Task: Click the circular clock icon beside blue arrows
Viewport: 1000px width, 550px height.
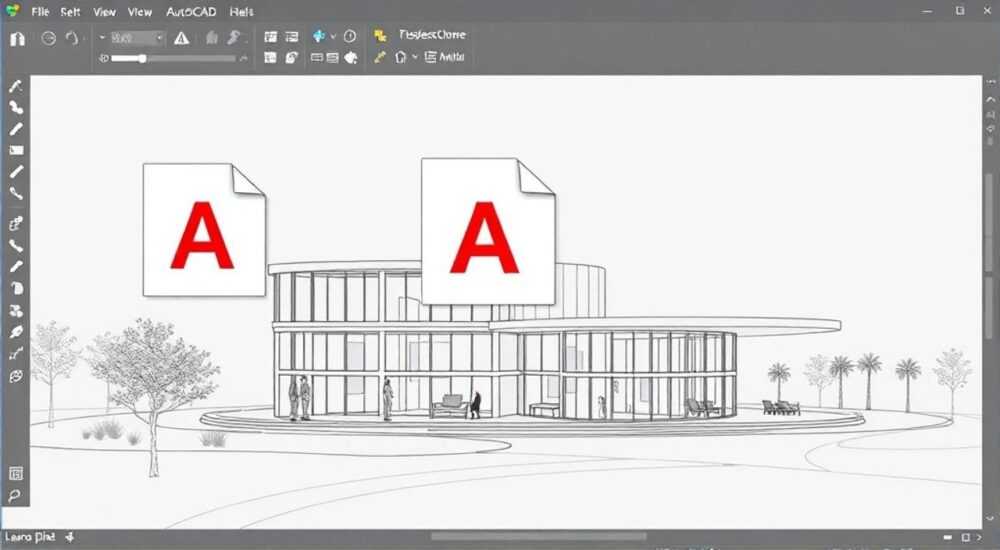Action: pyautogui.click(x=350, y=36)
